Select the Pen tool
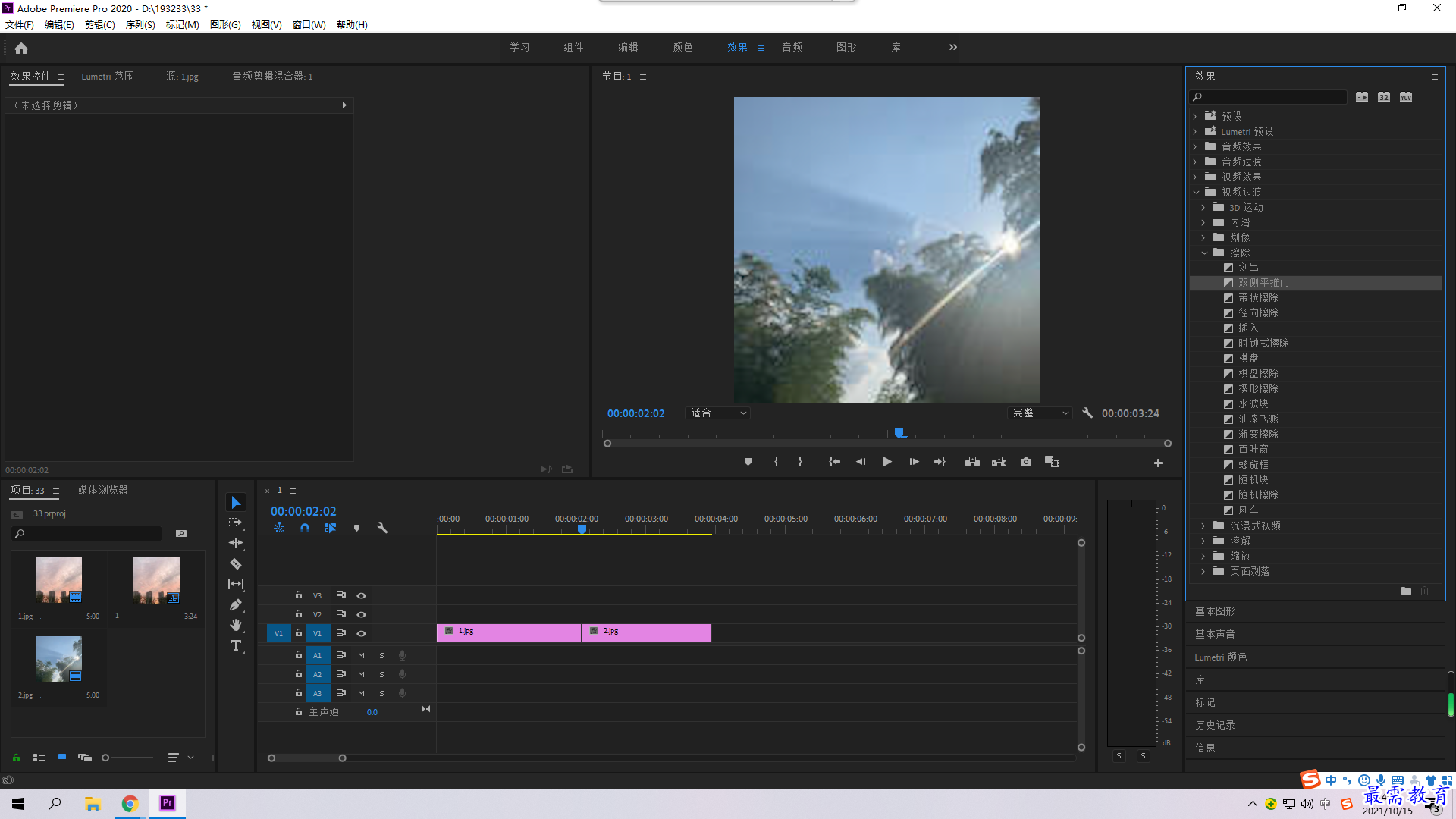The image size is (1456, 819). click(236, 604)
